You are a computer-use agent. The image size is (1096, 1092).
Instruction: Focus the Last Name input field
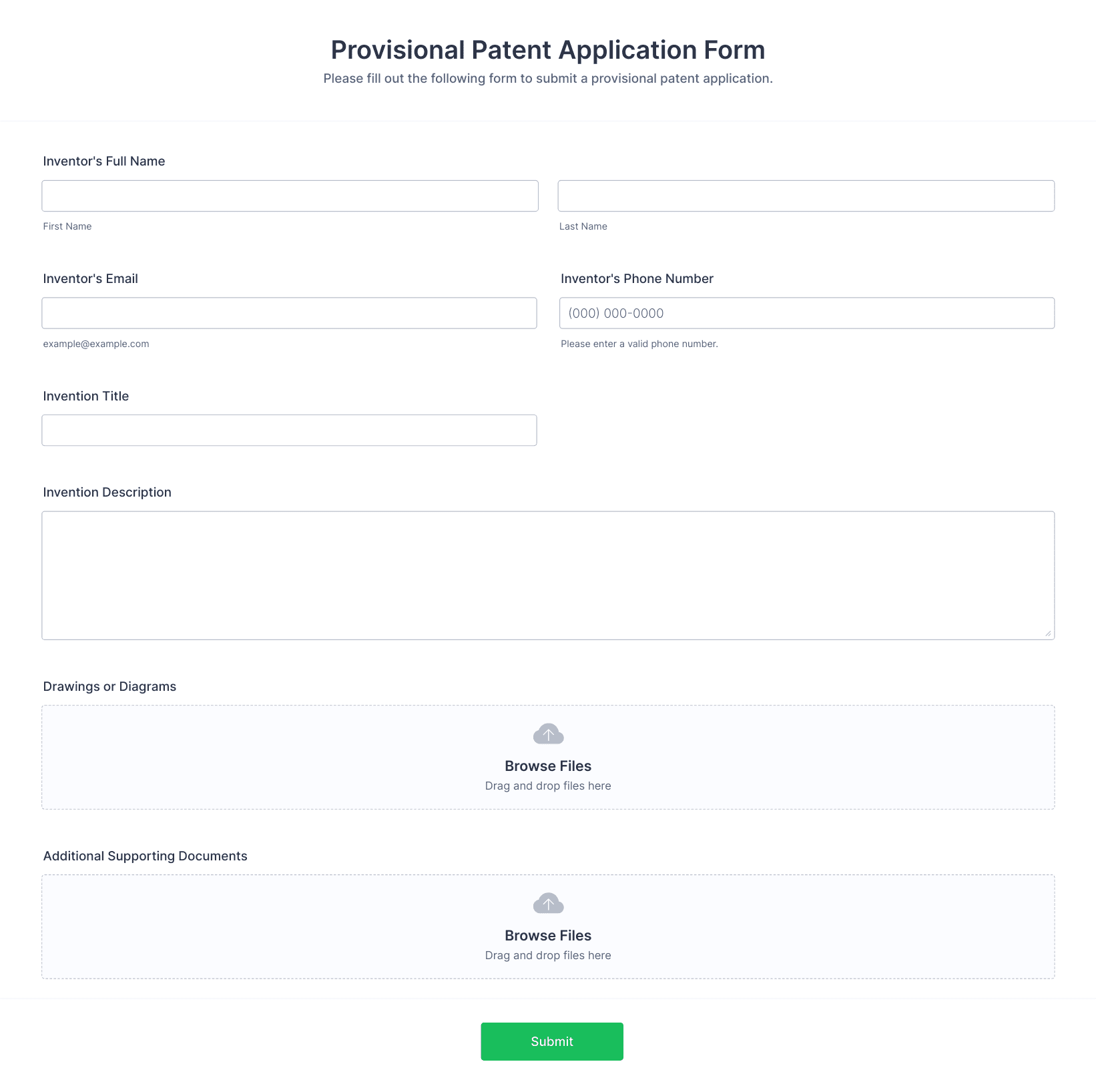pos(806,196)
